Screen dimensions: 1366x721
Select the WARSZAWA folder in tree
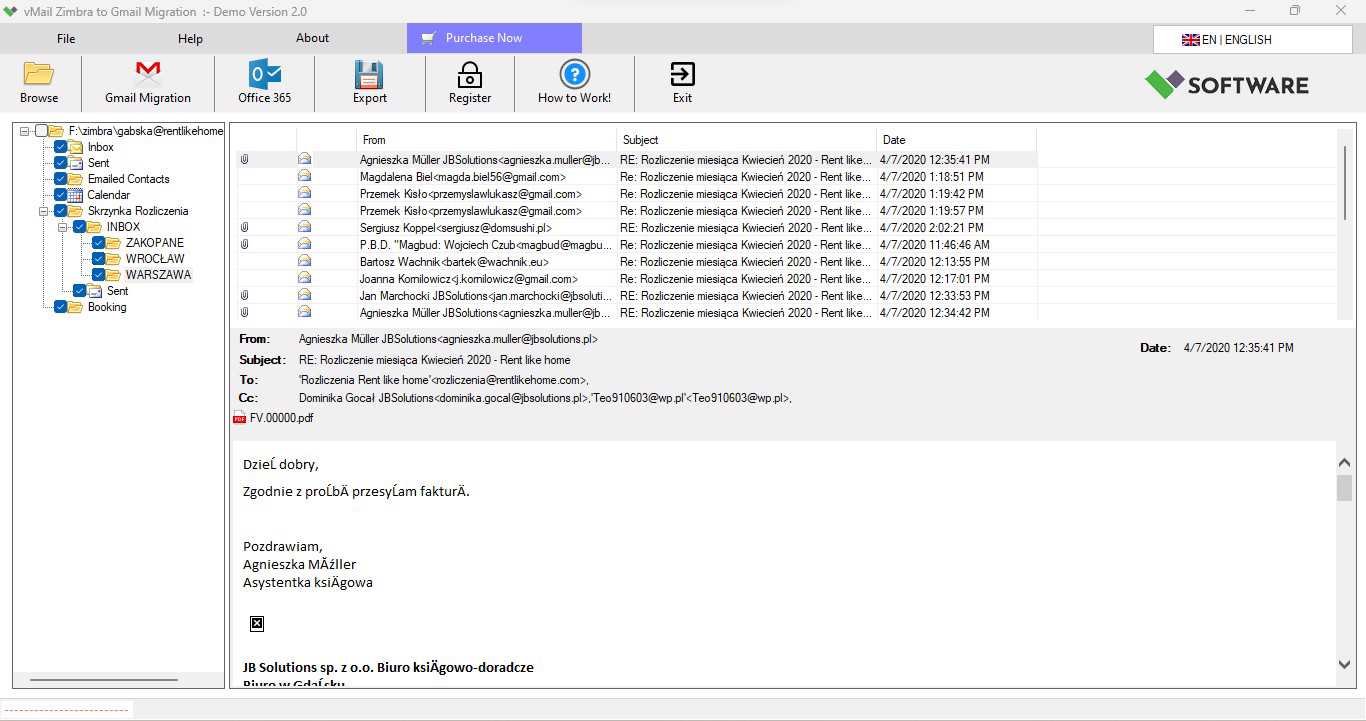pos(158,275)
